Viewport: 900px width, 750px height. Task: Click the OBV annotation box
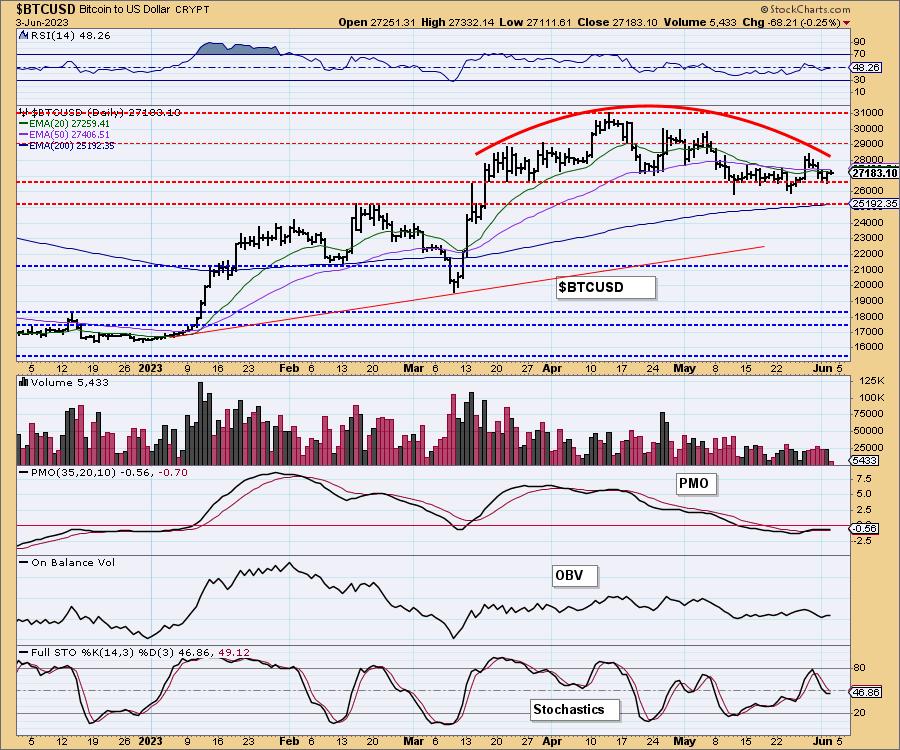click(575, 574)
